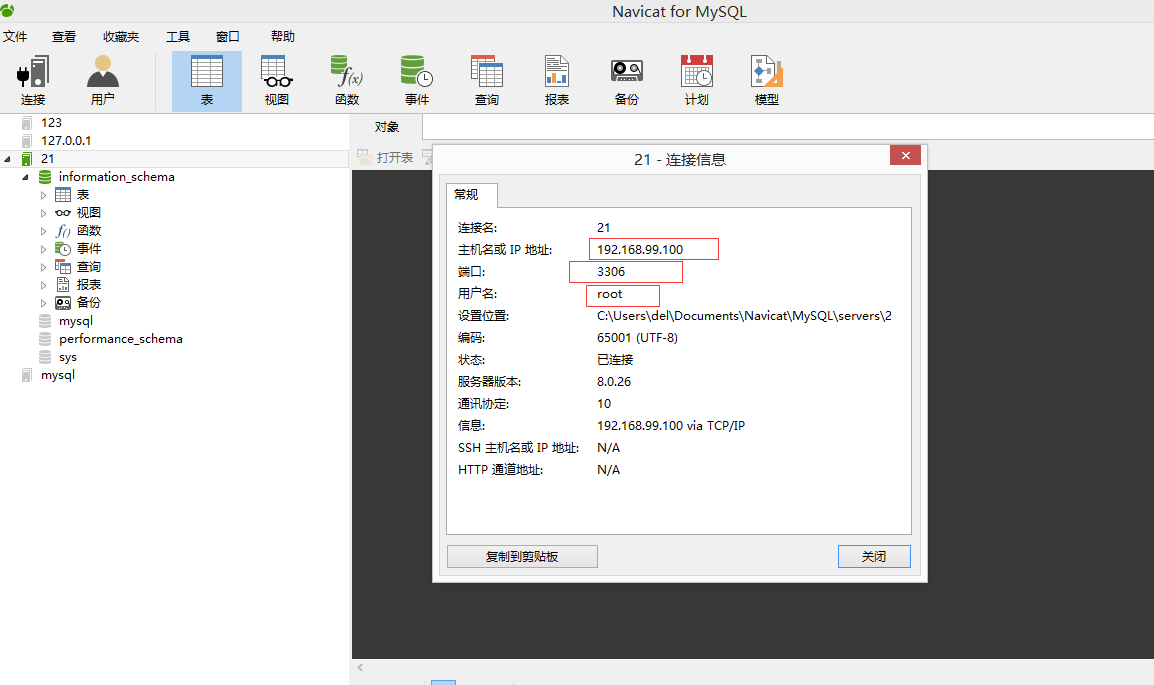Open the Connection (连接) toolbar icon
The width and height of the screenshot is (1154, 685).
pos(33,81)
